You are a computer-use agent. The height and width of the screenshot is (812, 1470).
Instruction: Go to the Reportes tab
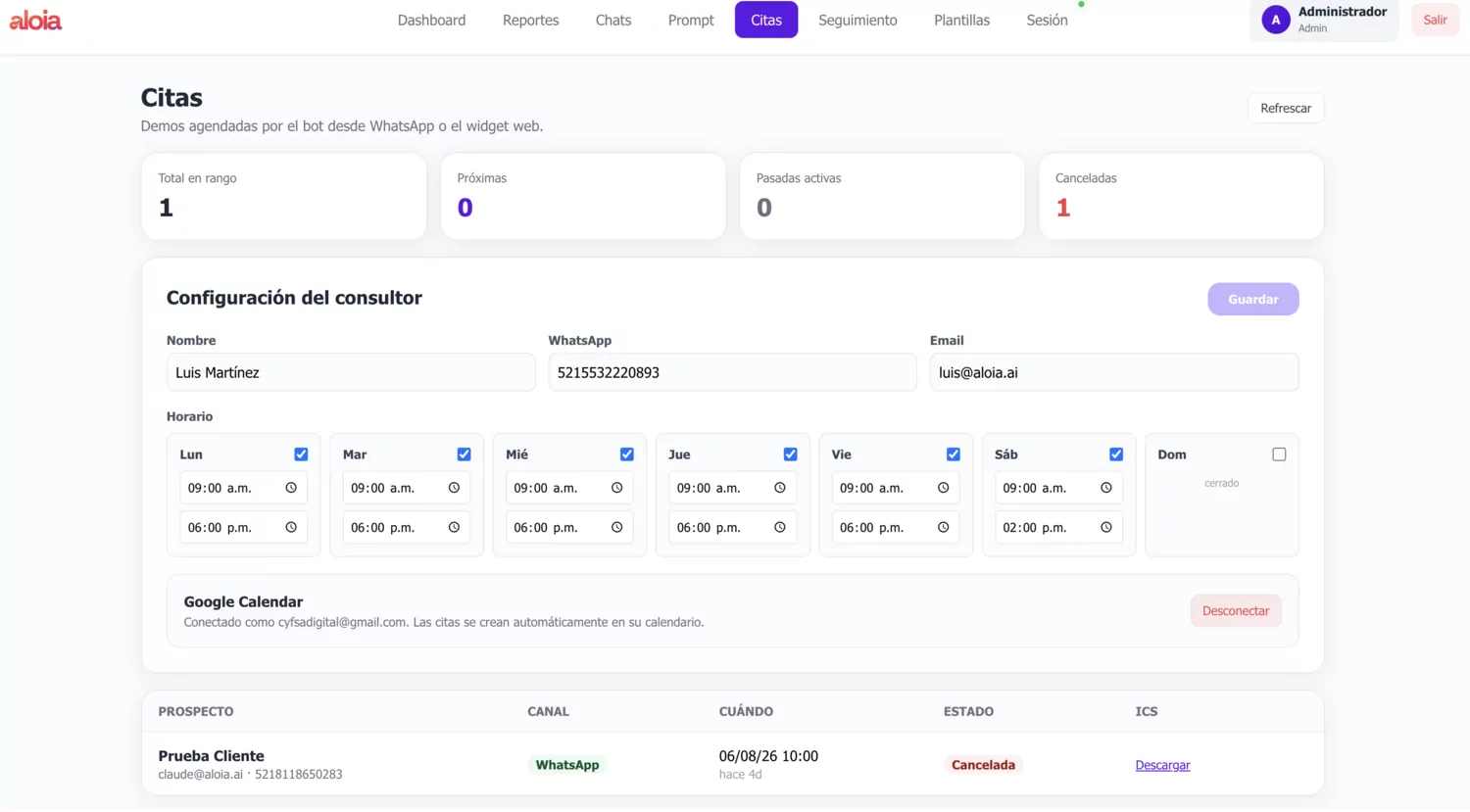pyautogui.click(x=530, y=20)
